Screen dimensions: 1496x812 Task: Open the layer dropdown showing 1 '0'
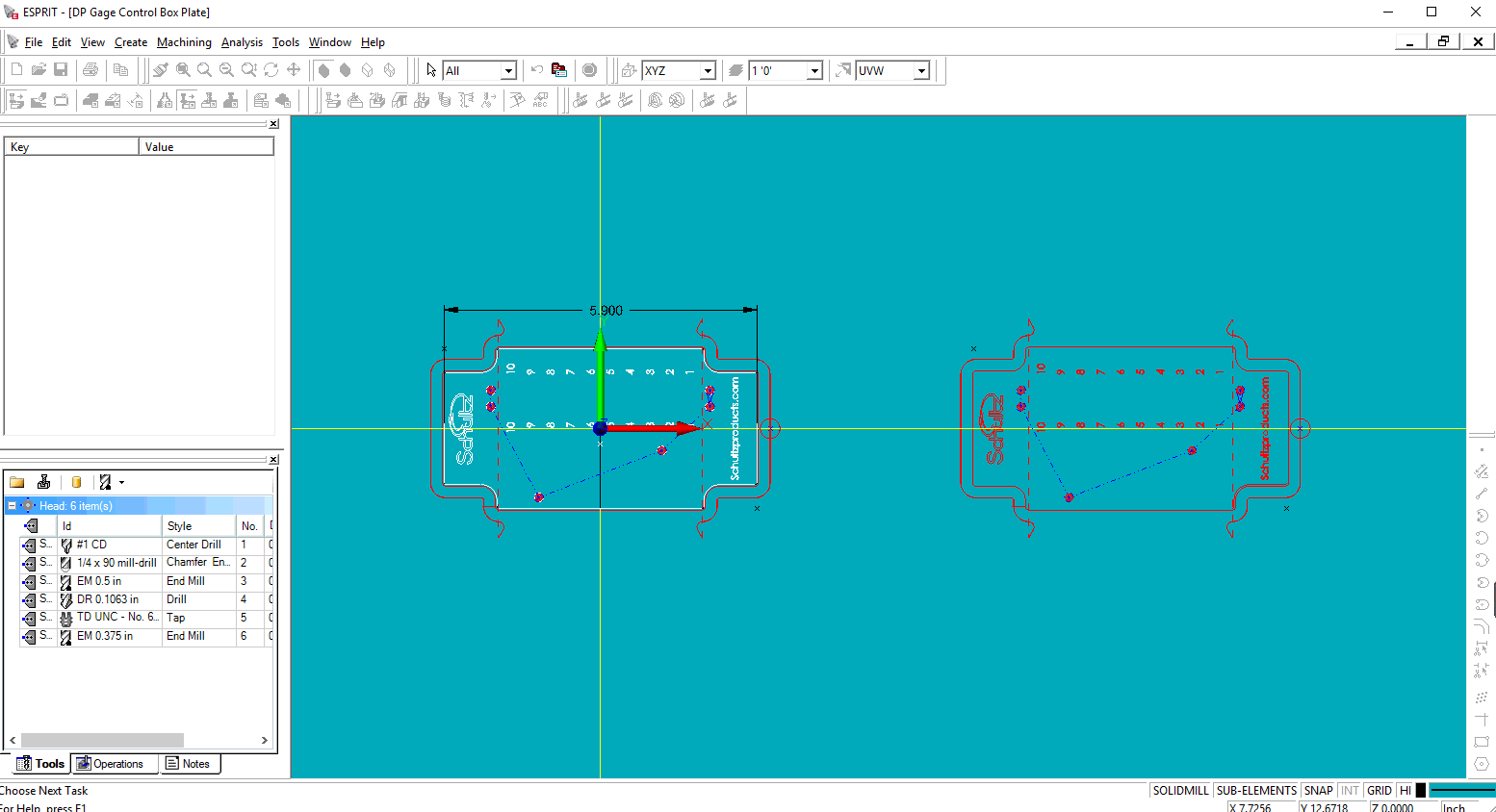point(814,70)
